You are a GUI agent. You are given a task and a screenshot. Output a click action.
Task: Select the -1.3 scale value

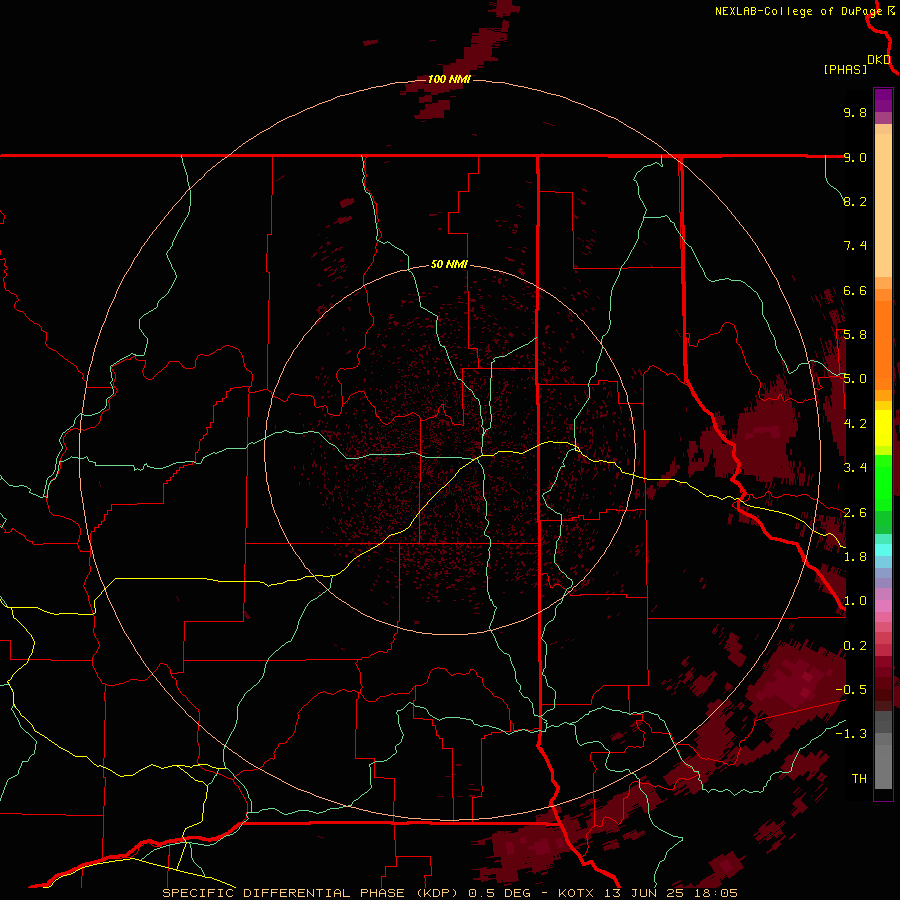click(851, 734)
